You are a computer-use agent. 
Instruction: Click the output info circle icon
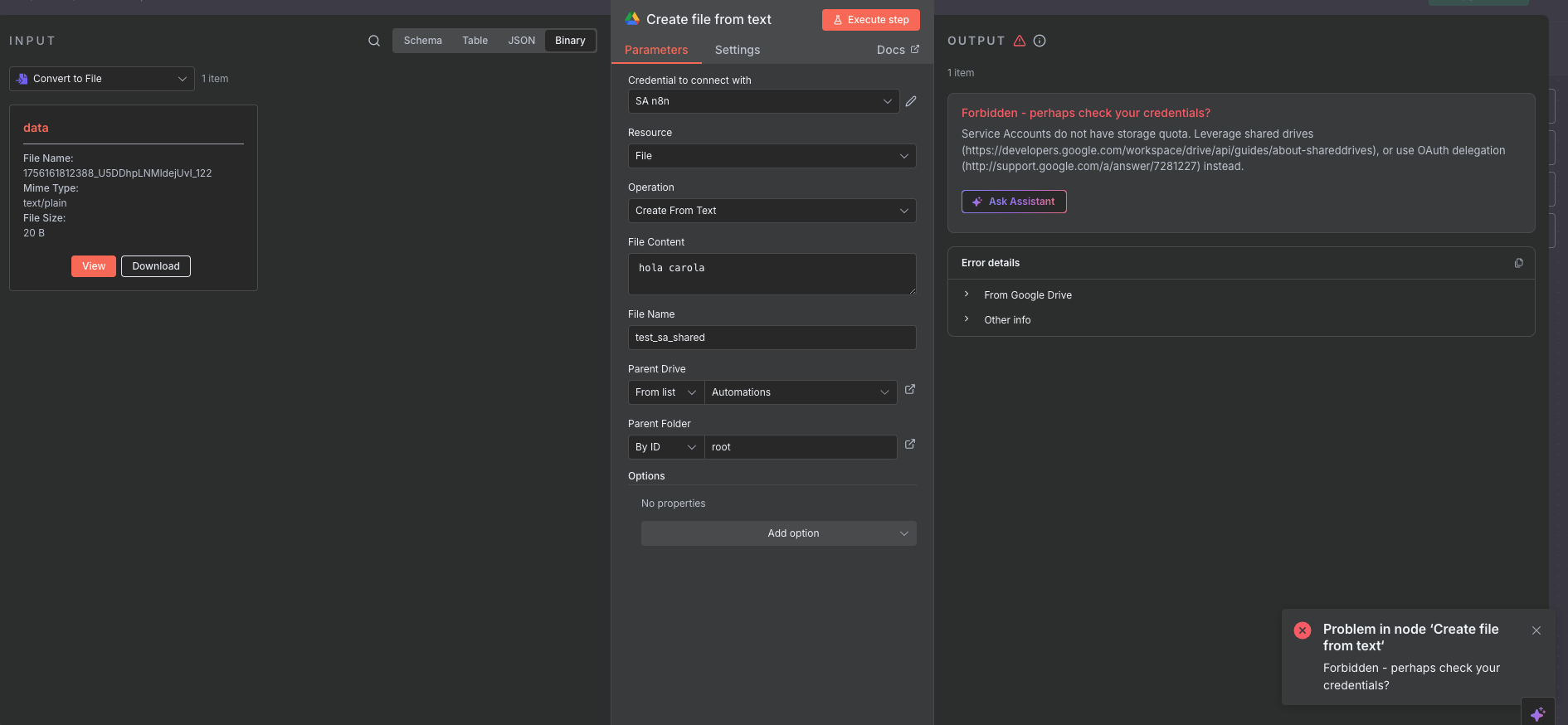click(1040, 41)
